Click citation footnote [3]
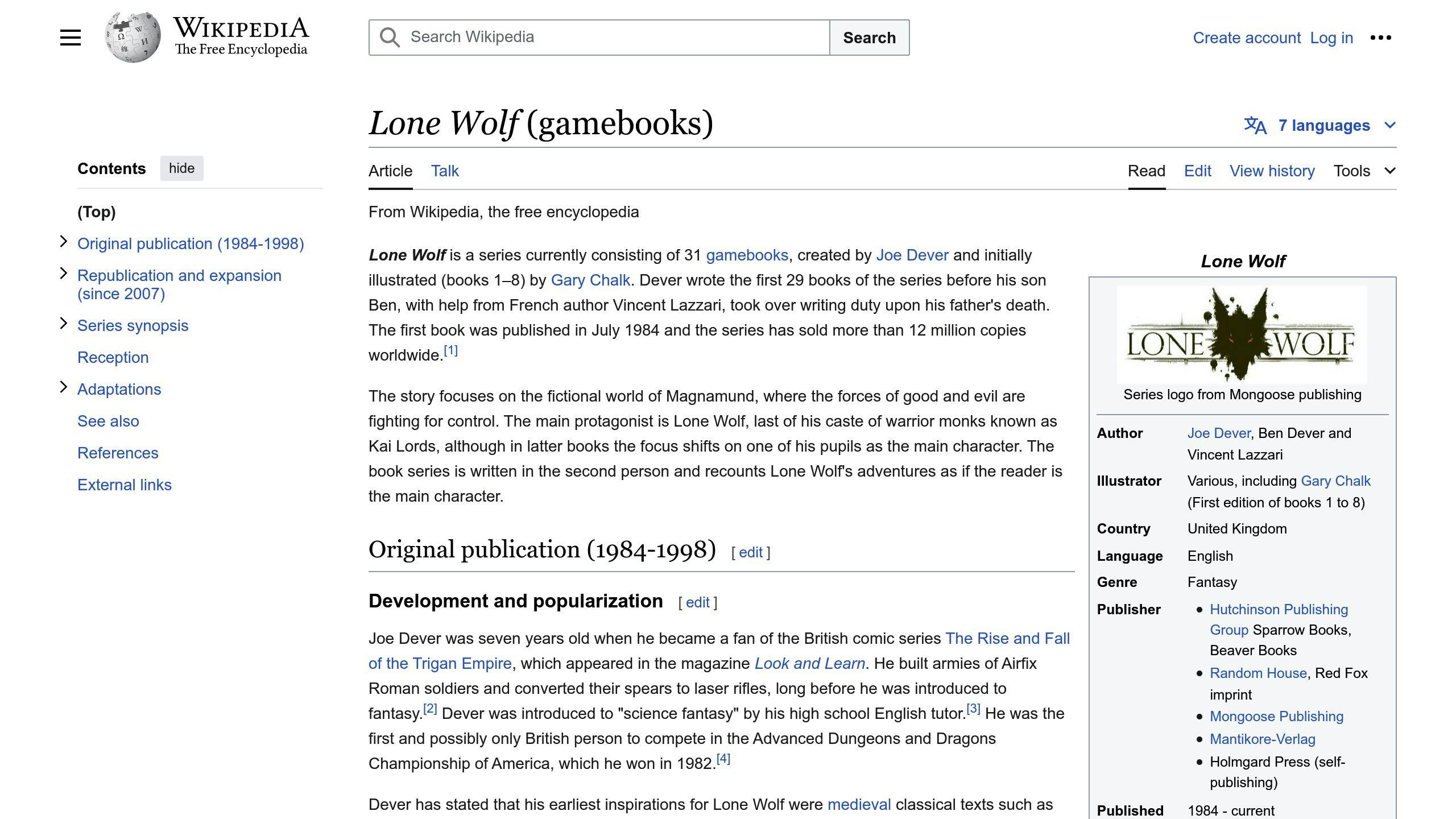 click(973, 709)
